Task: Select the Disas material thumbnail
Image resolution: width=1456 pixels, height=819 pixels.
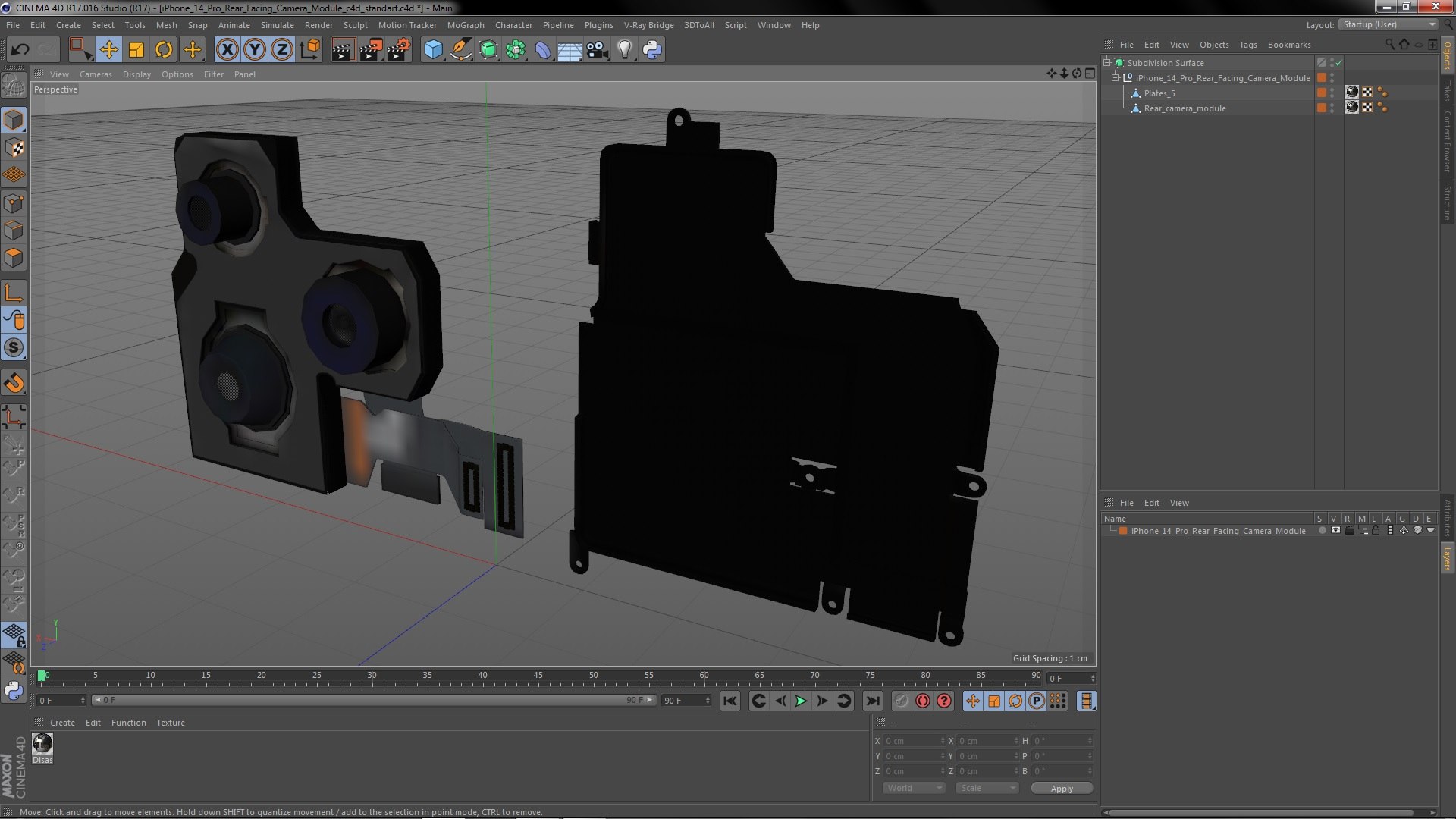Action: coord(42,745)
